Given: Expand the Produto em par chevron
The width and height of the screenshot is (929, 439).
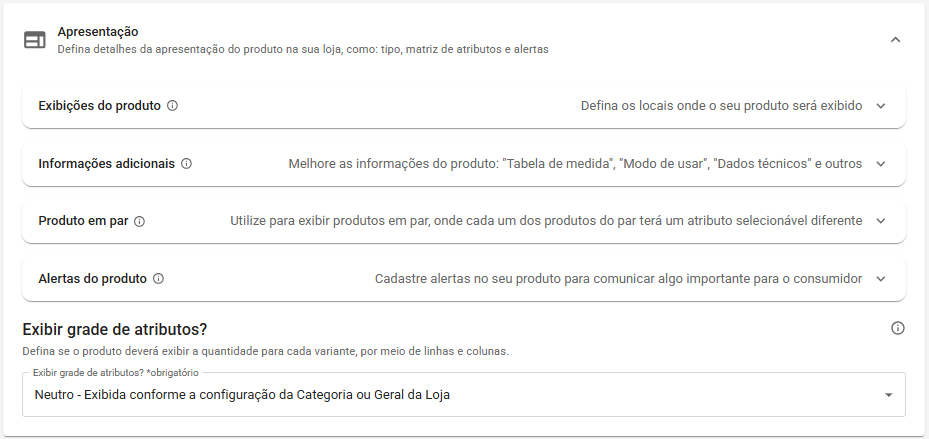Looking at the screenshot, I should click(880, 221).
